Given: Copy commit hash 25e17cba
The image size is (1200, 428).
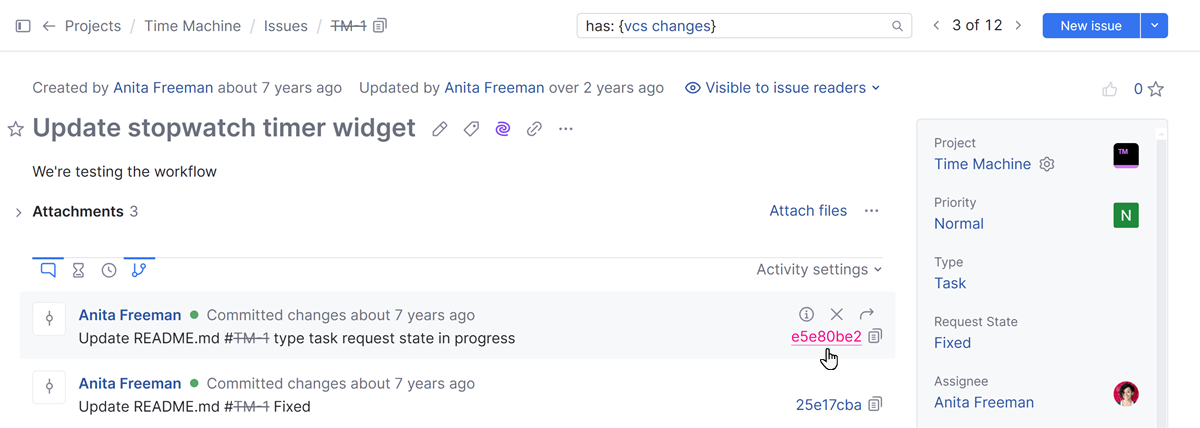Looking at the screenshot, I should pyautogui.click(x=876, y=406).
